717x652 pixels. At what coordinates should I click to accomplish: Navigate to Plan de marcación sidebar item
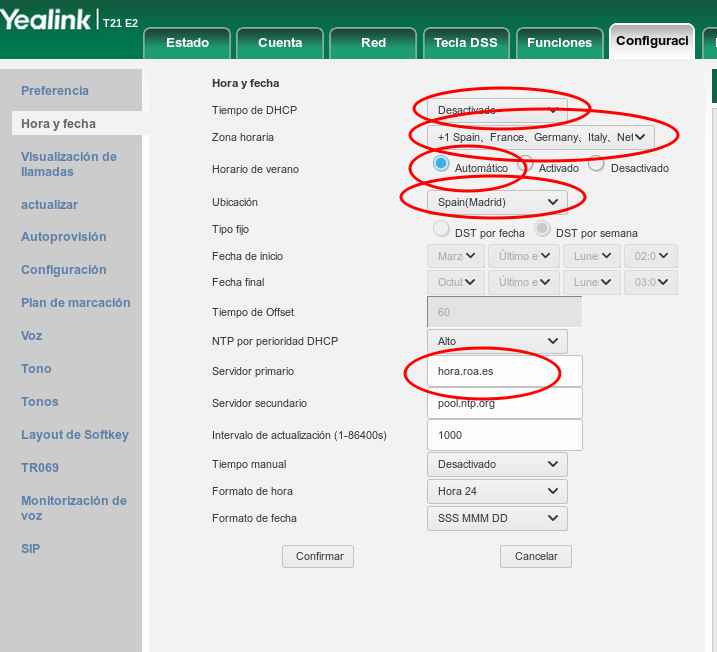pos(75,303)
